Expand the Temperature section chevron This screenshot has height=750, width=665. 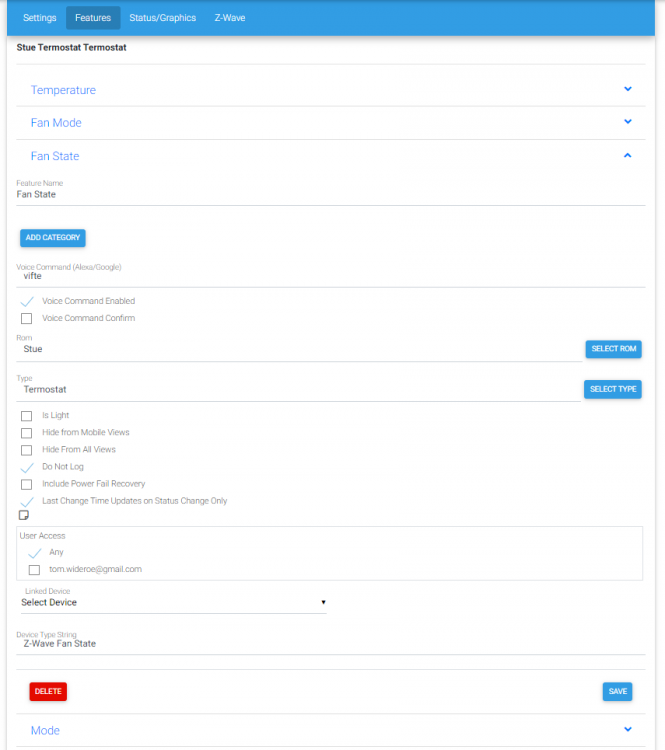pos(628,89)
